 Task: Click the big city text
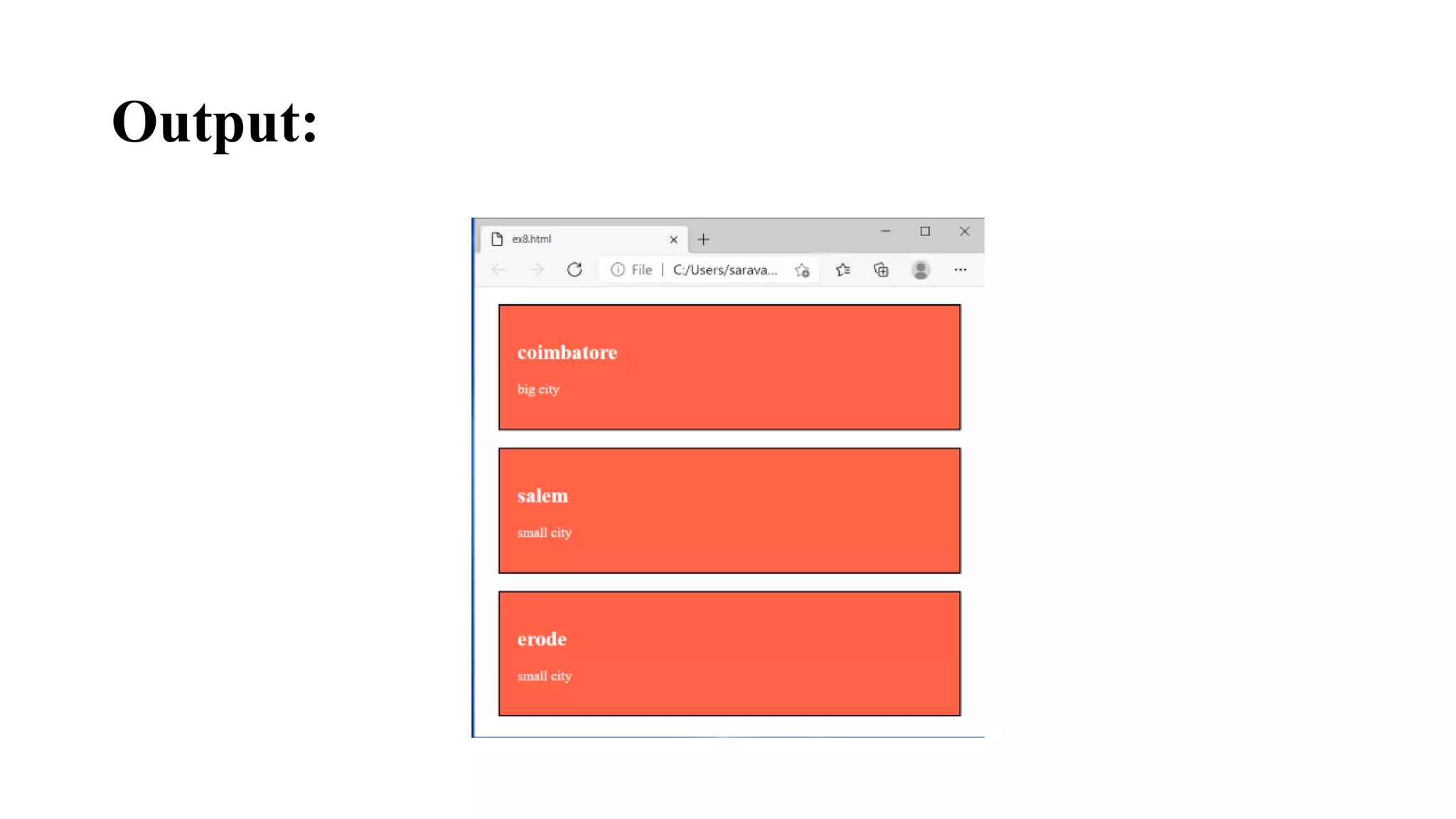coord(538,390)
